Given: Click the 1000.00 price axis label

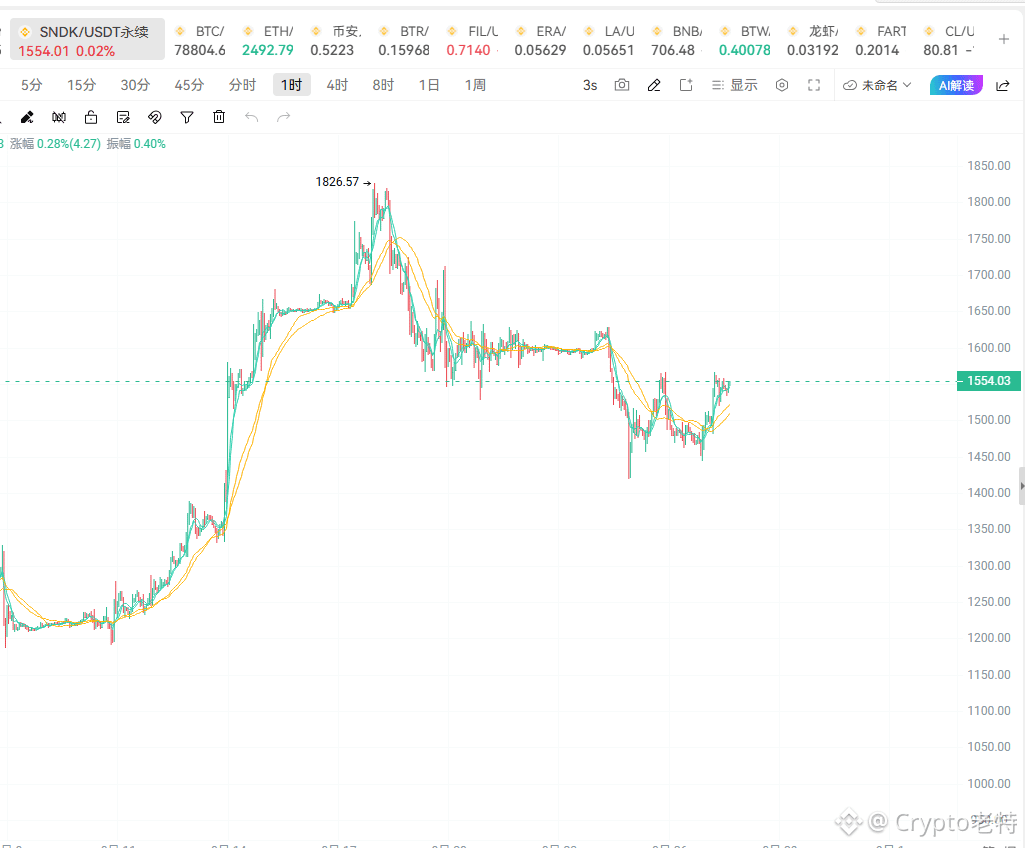Looking at the screenshot, I should click(x=989, y=783).
